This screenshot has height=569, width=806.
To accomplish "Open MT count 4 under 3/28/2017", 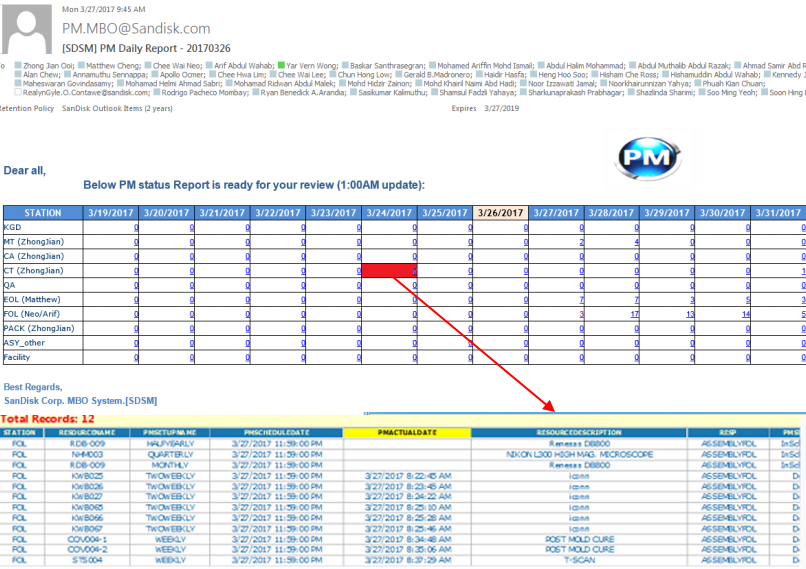I will click(635, 243).
